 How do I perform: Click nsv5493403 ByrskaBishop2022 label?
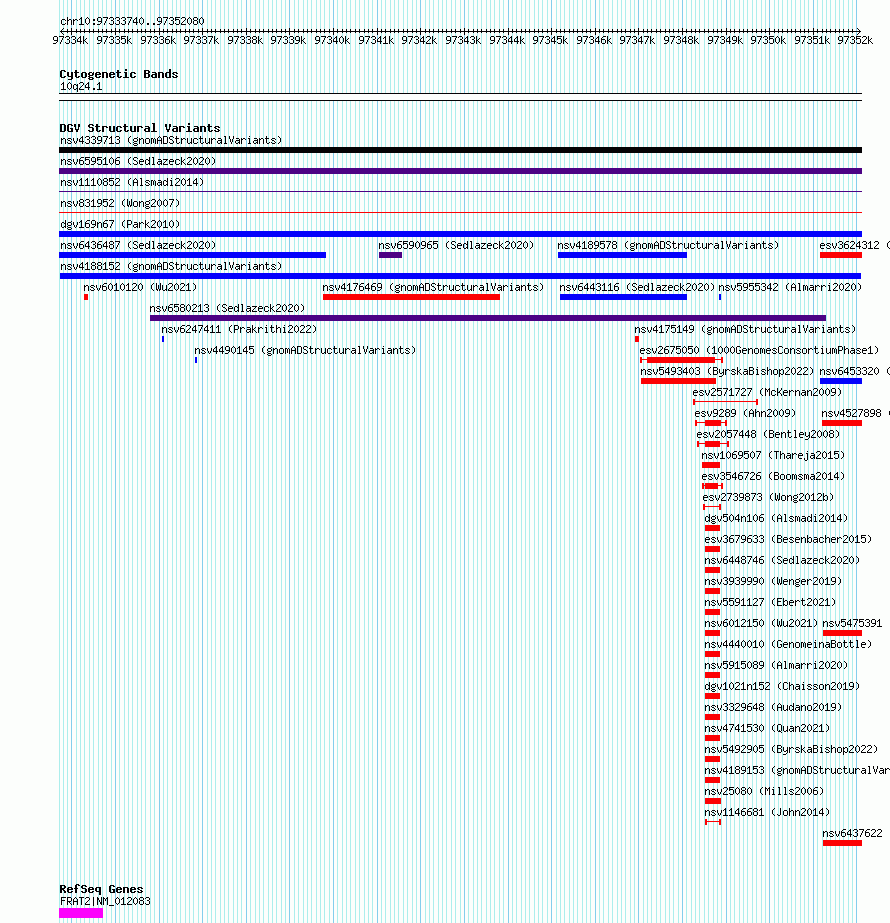pyautogui.click(x=727, y=371)
